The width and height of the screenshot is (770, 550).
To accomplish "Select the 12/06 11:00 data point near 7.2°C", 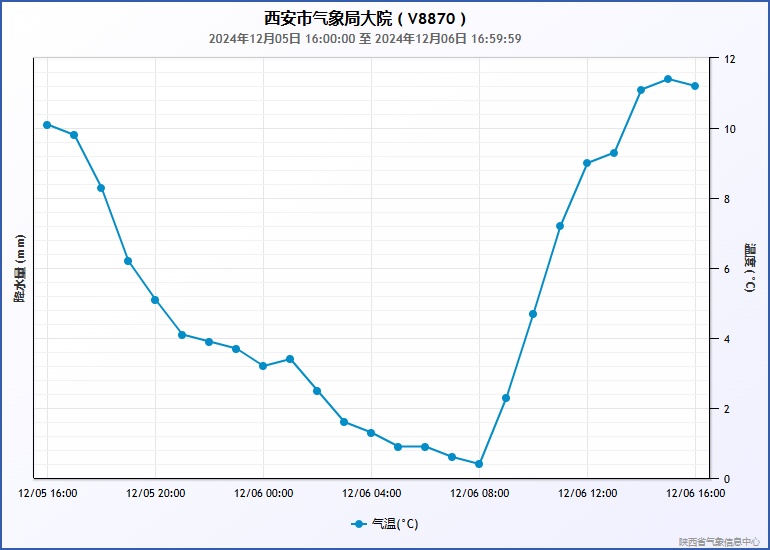I will pos(560,226).
